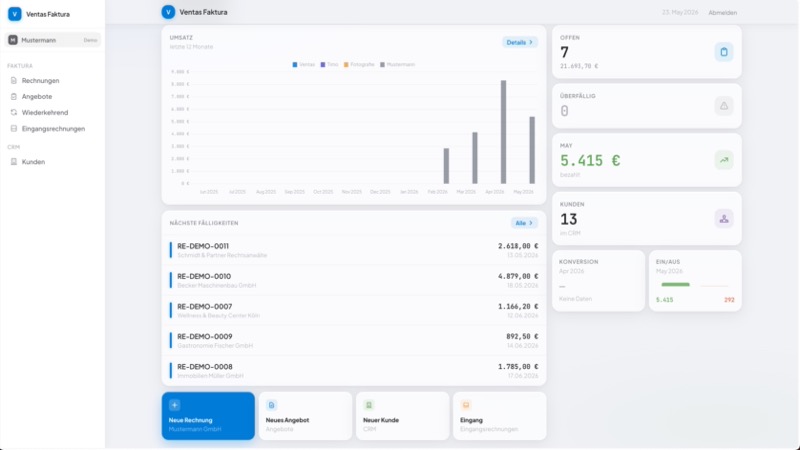This screenshot has height=450, width=800.
Task: Toggle the Fotografie legend entry in chart
Action: tap(359, 65)
